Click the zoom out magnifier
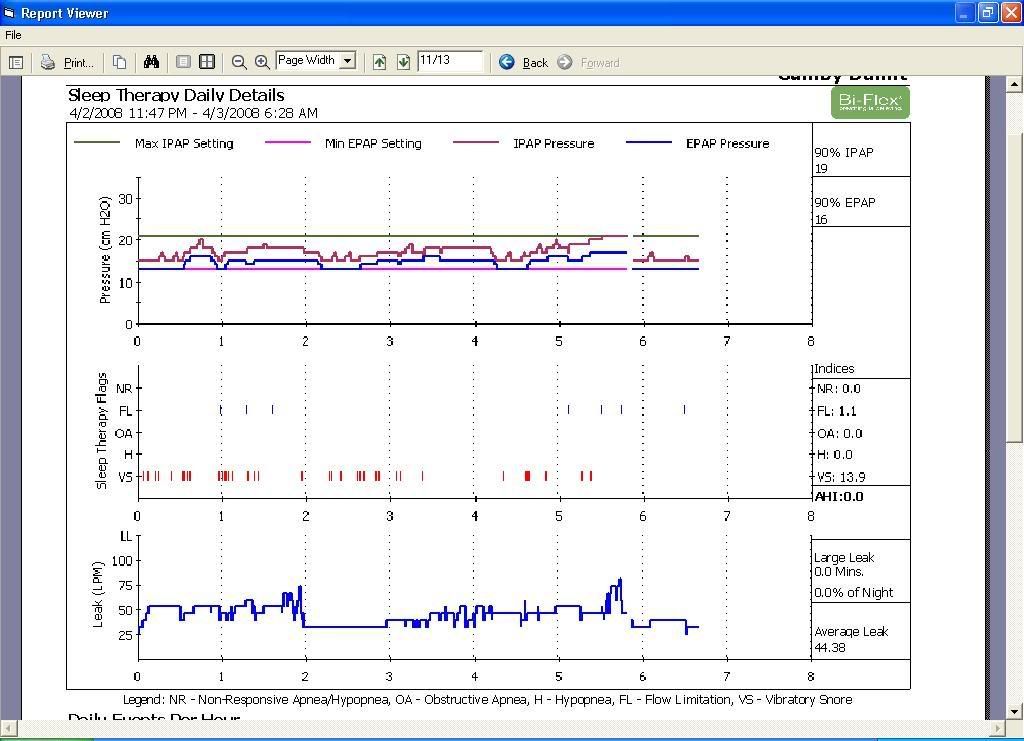The height and width of the screenshot is (741, 1024). (x=239, y=63)
